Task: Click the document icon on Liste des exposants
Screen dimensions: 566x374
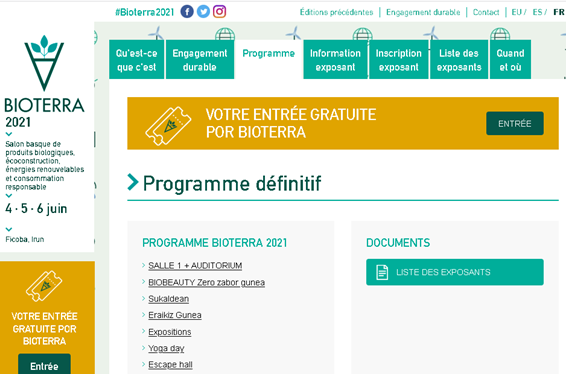Action: pos(382,272)
